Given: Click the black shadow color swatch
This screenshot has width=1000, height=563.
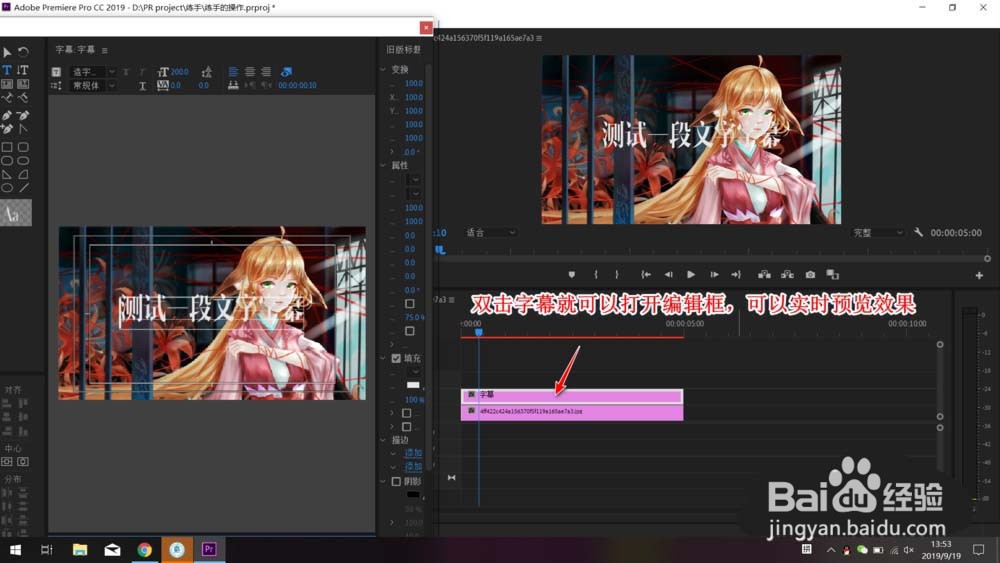Looking at the screenshot, I should tap(413, 495).
